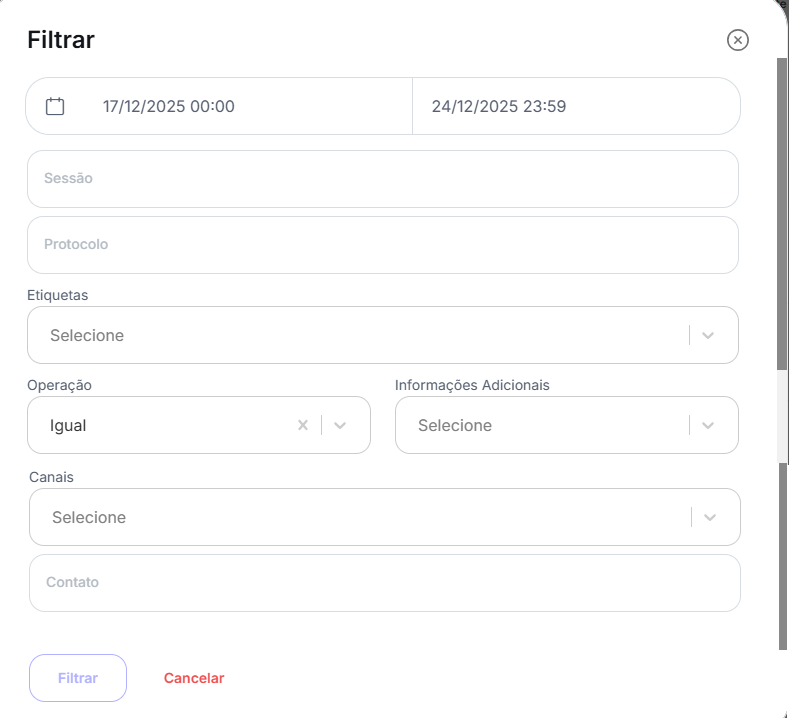Image resolution: width=791 pixels, height=718 pixels.
Task: Click the Filtrar button
Action: (78, 678)
